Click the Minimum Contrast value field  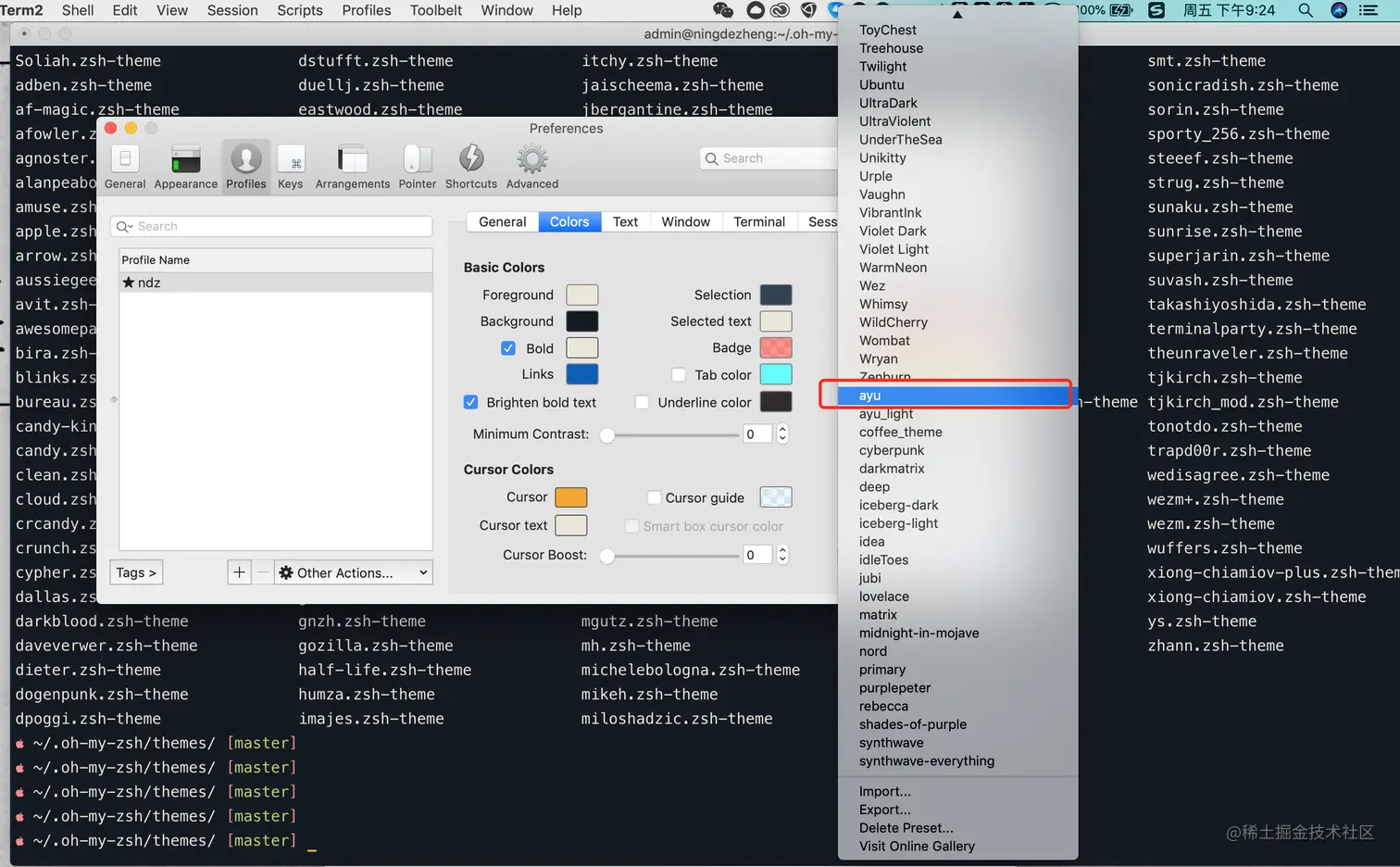[757, 434]
